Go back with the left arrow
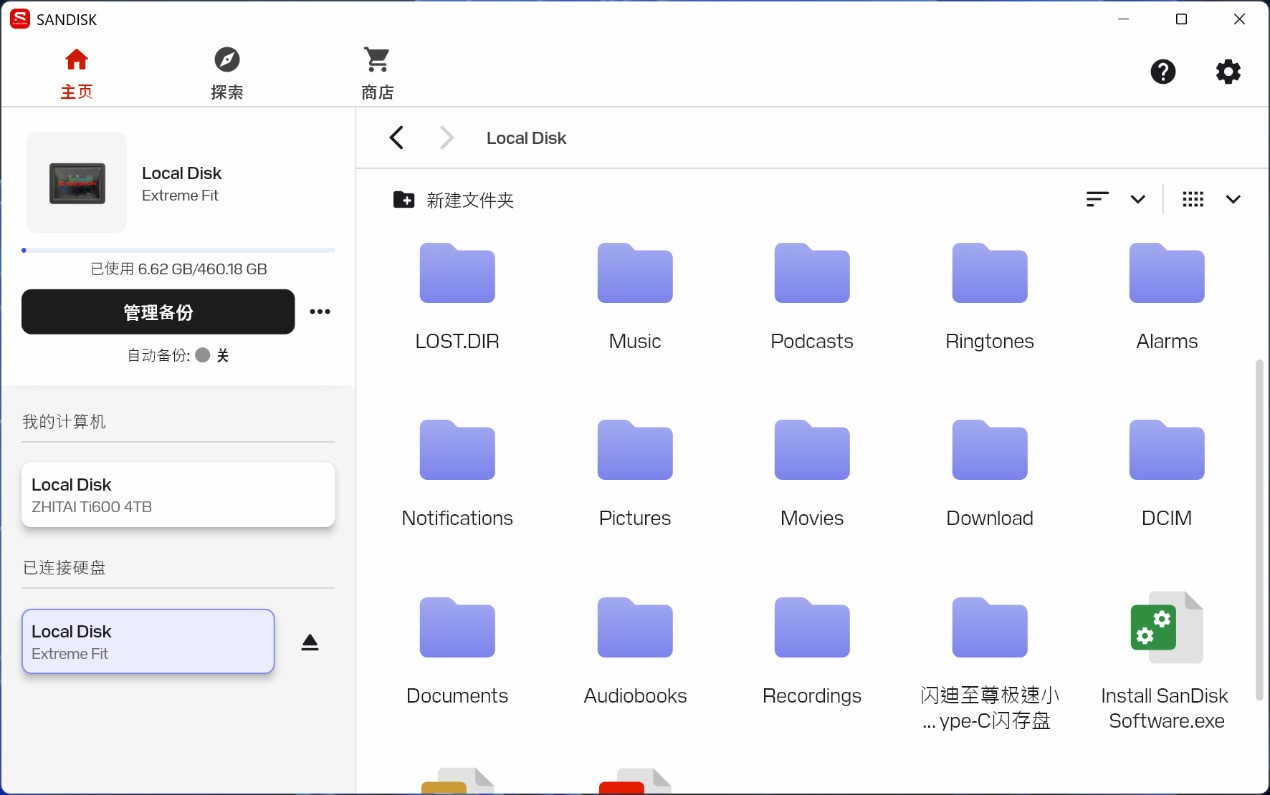The width and height of the screenshot is (1270, 795). tap(397, 138)
